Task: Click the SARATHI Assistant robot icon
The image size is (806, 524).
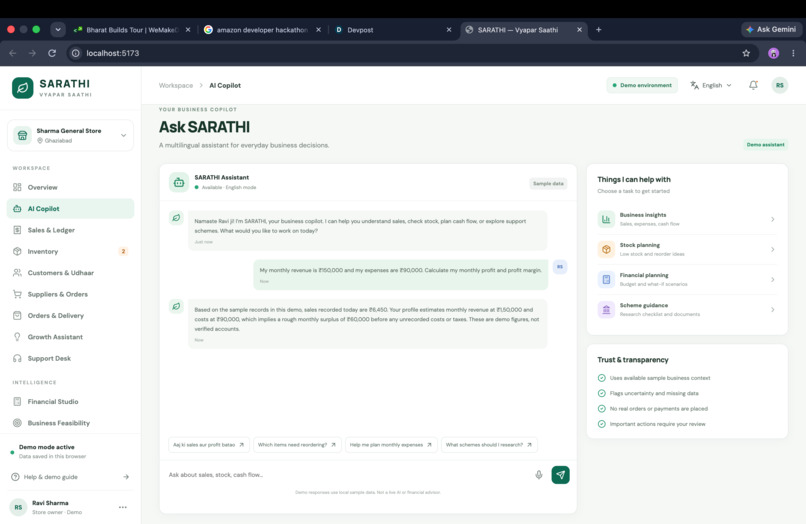Action: point(179,183)
